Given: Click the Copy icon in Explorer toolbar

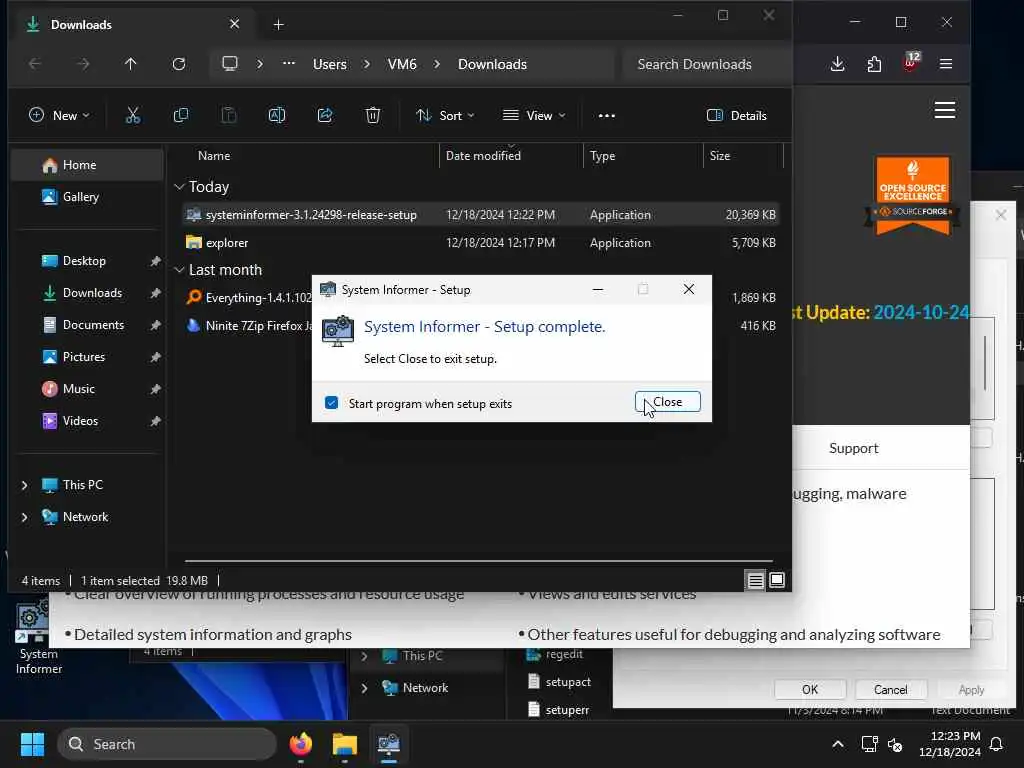Looking at the screenshot, I should pyautogui.click(x=181, y=116).
